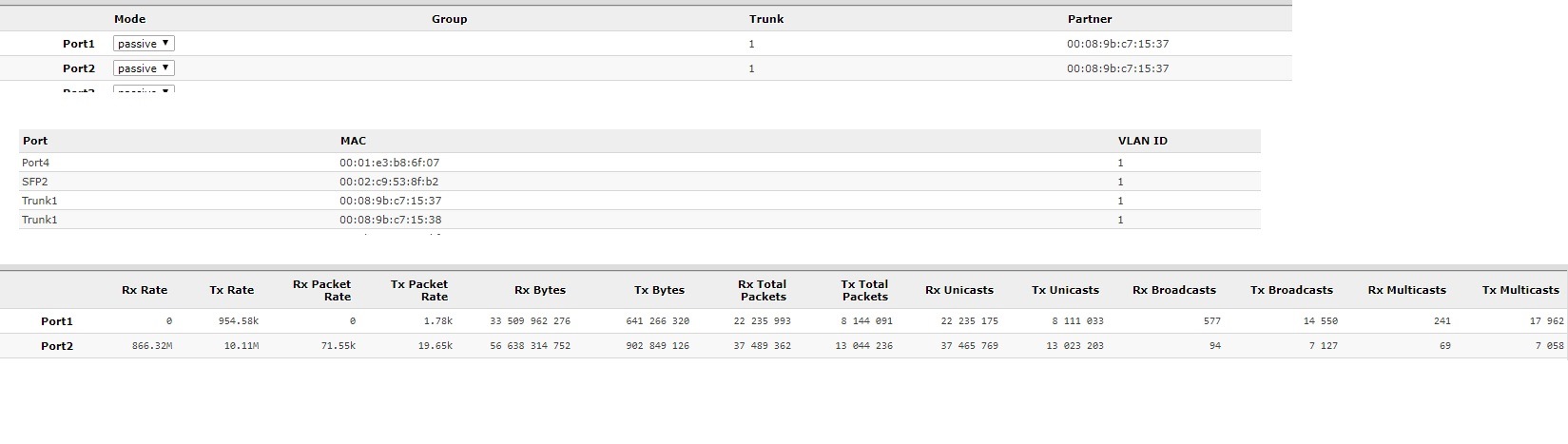Select the Tx Broadcasts column header

(1291, 290)
